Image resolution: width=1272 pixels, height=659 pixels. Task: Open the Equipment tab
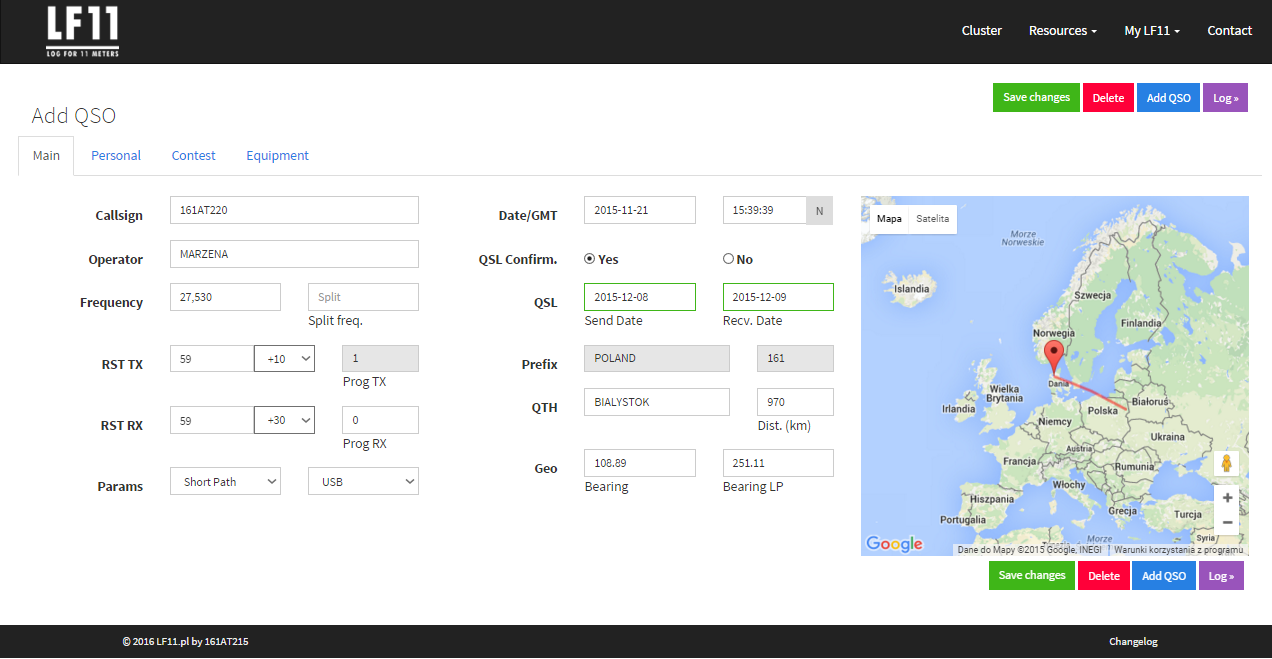277,156
